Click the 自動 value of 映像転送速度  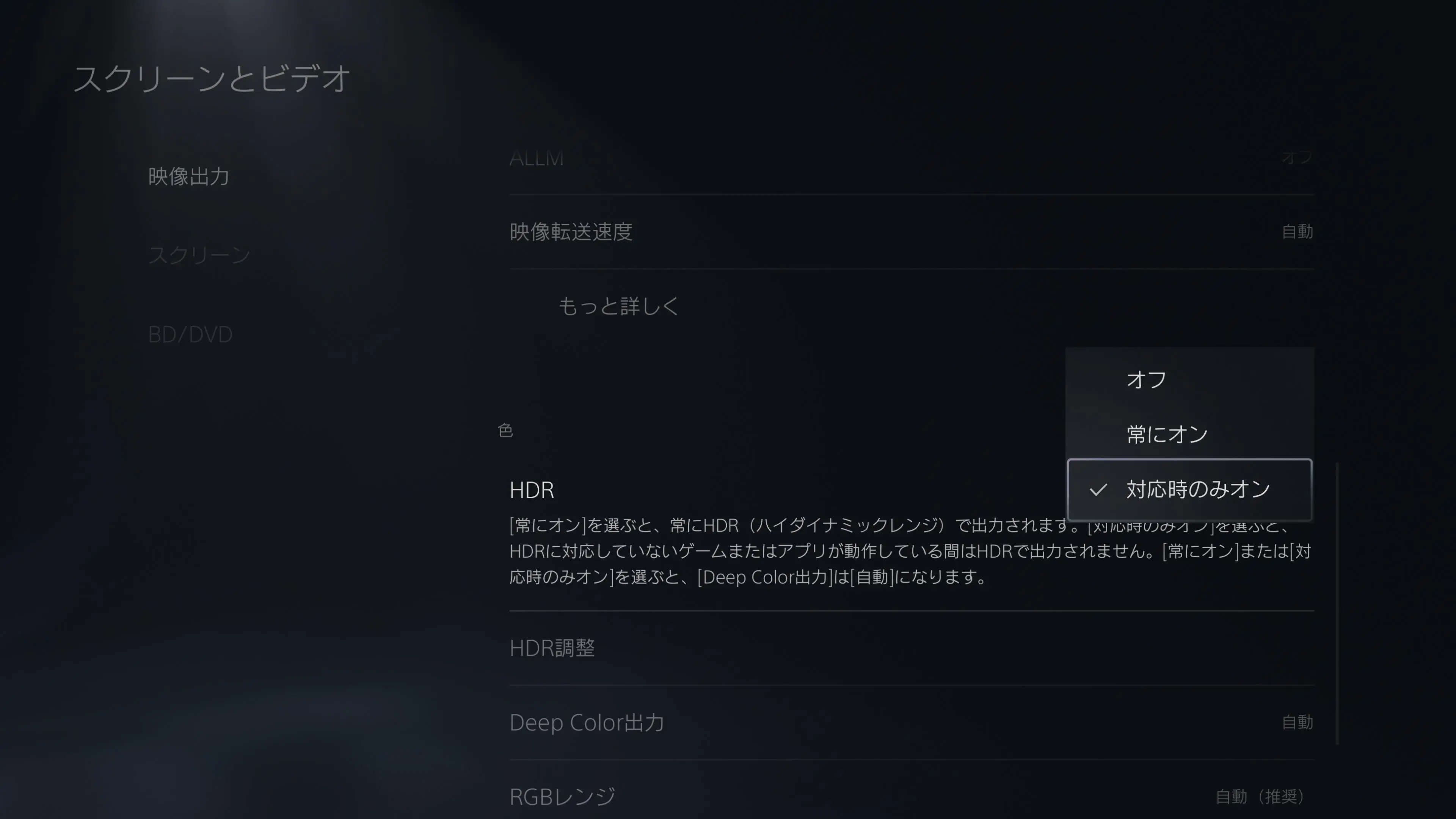(x=1297, y=232)
